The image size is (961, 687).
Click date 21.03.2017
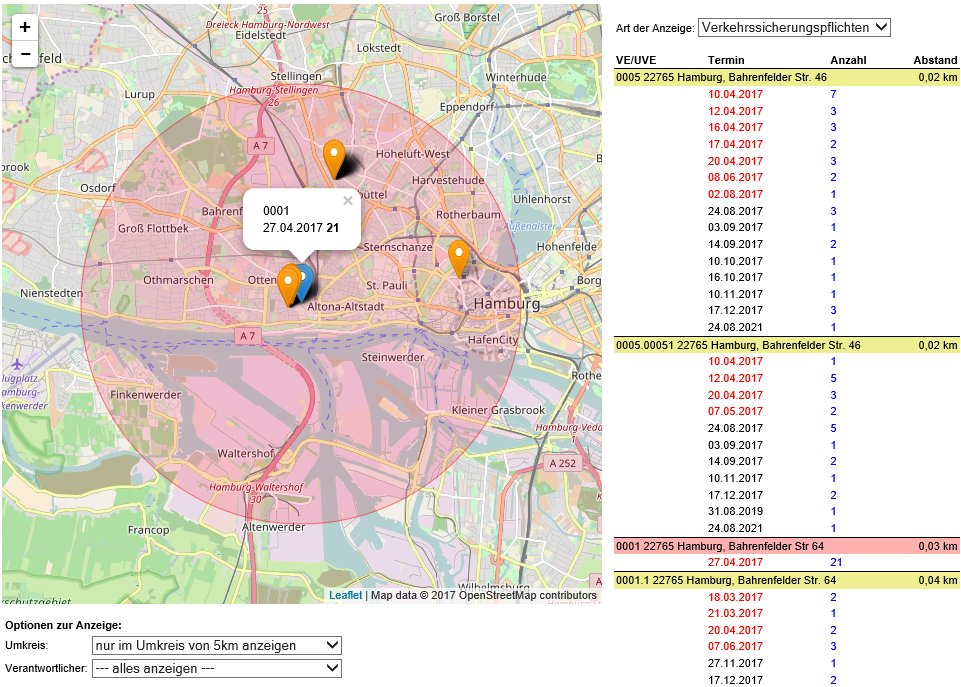tap(735, 613)
